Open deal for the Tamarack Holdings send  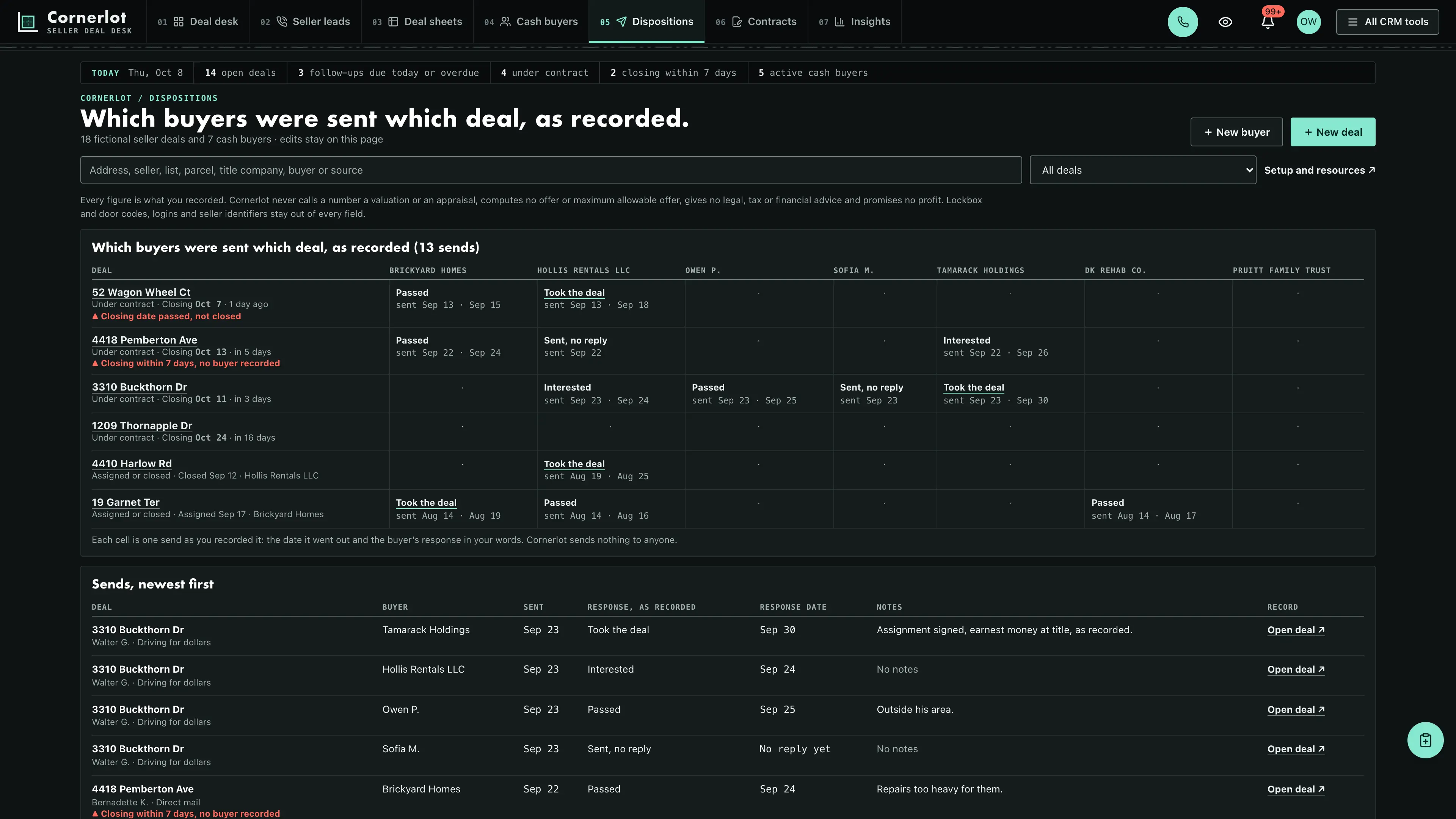coord(1296,630)
